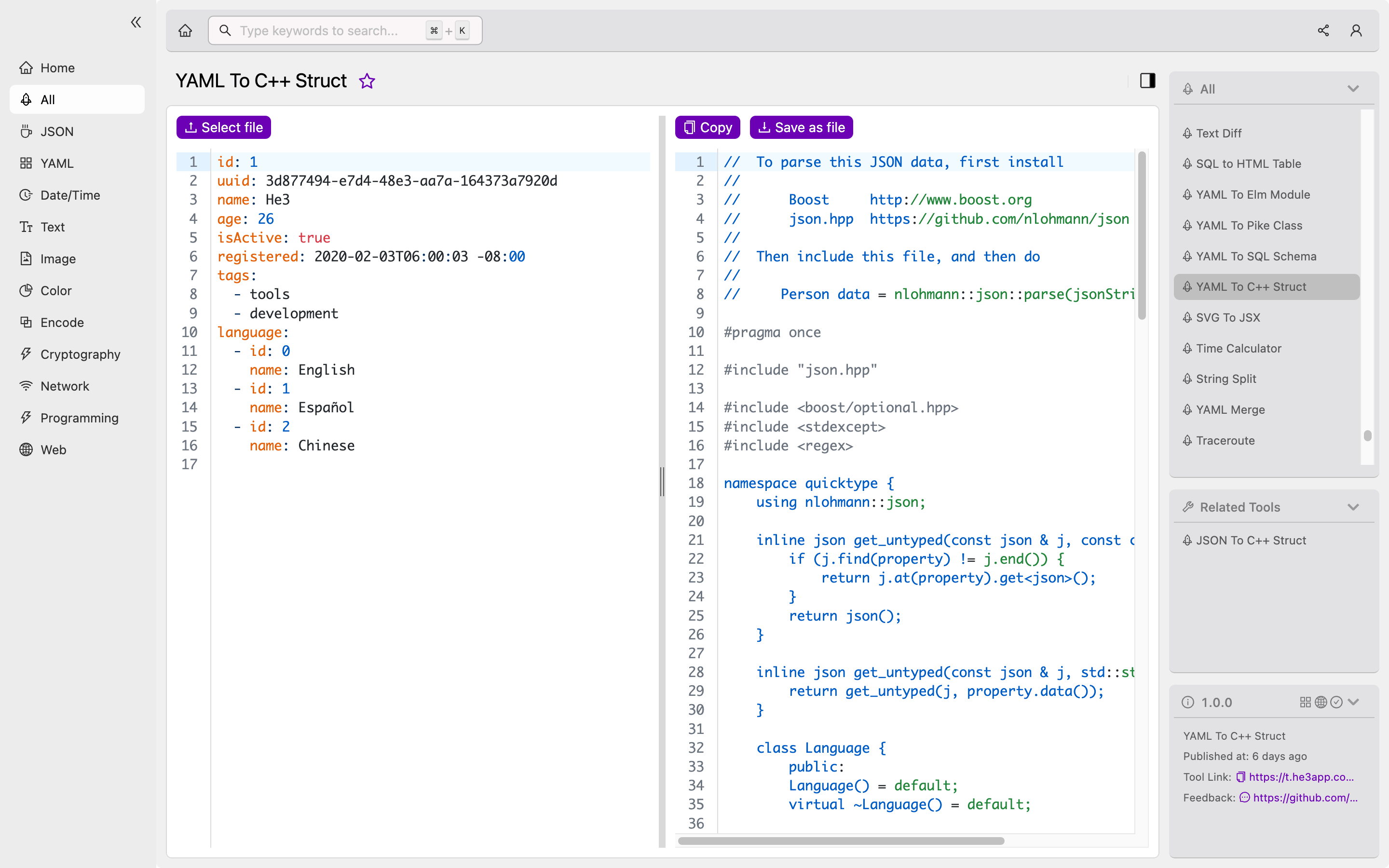Click "name: Chinese" line in YAML input
This screenshot has width=1389, height=868.
point(302,446)
